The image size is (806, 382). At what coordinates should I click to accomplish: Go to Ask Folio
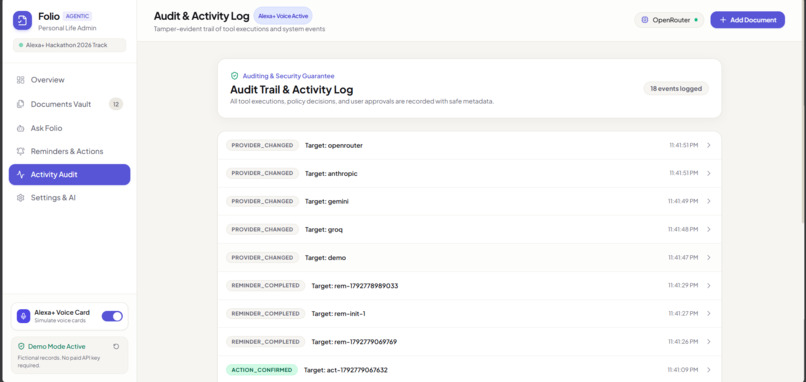click(x=69, y=129)
